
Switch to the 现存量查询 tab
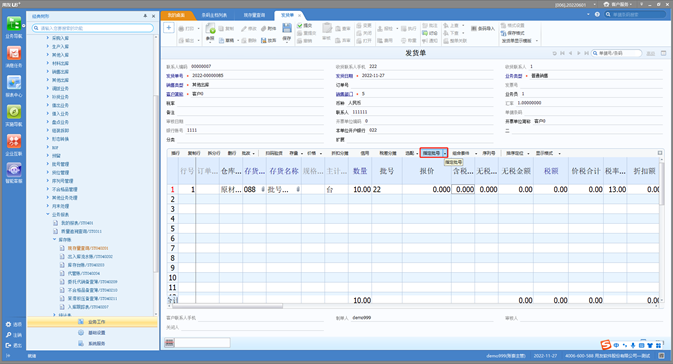(254, 15)
